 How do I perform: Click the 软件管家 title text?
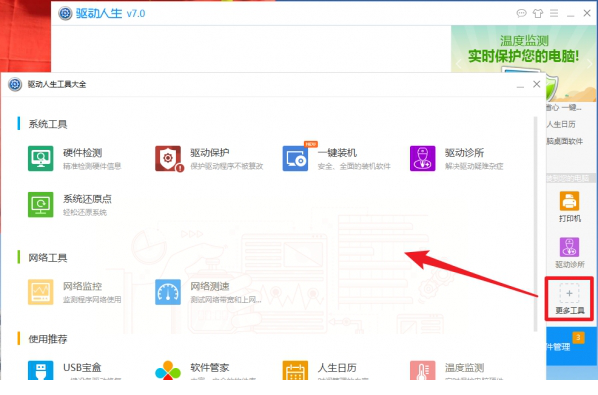tap(210, 368)
